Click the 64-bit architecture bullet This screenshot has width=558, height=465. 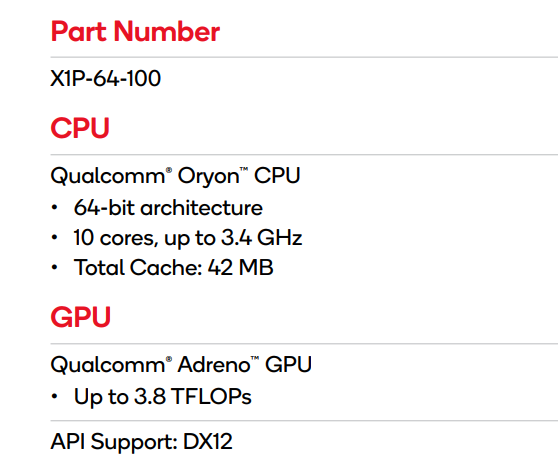pos(168,208)
